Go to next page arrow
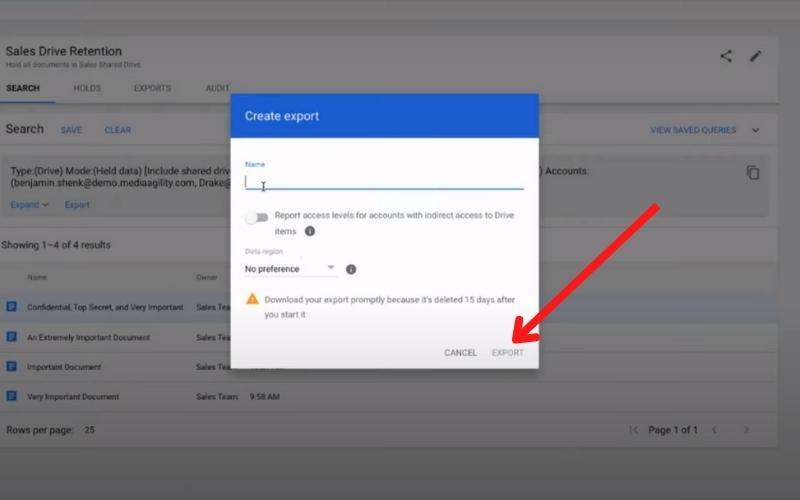800x500 pixels. click(x=746, y=430)
